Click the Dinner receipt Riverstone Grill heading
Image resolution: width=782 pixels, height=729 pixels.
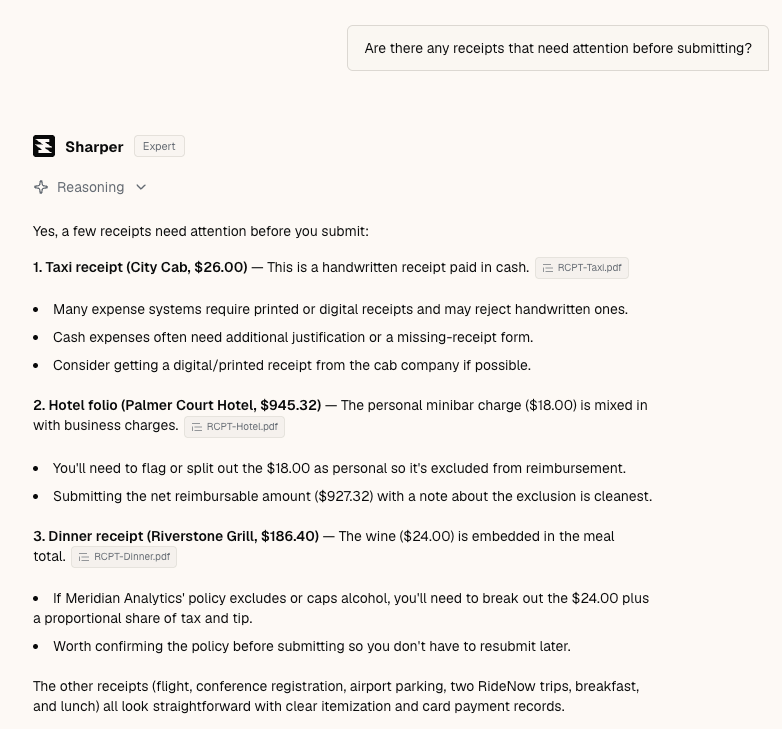tap(176, 536)
